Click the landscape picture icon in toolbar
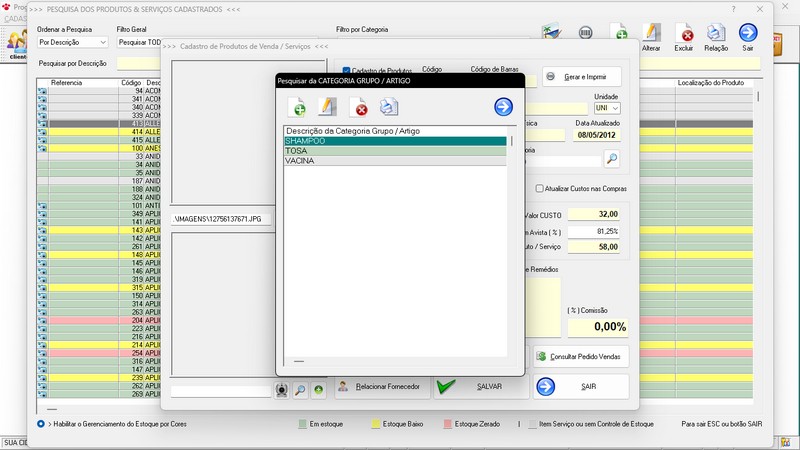The height and width of the screenshot is (450, 800). pos(552,32)
